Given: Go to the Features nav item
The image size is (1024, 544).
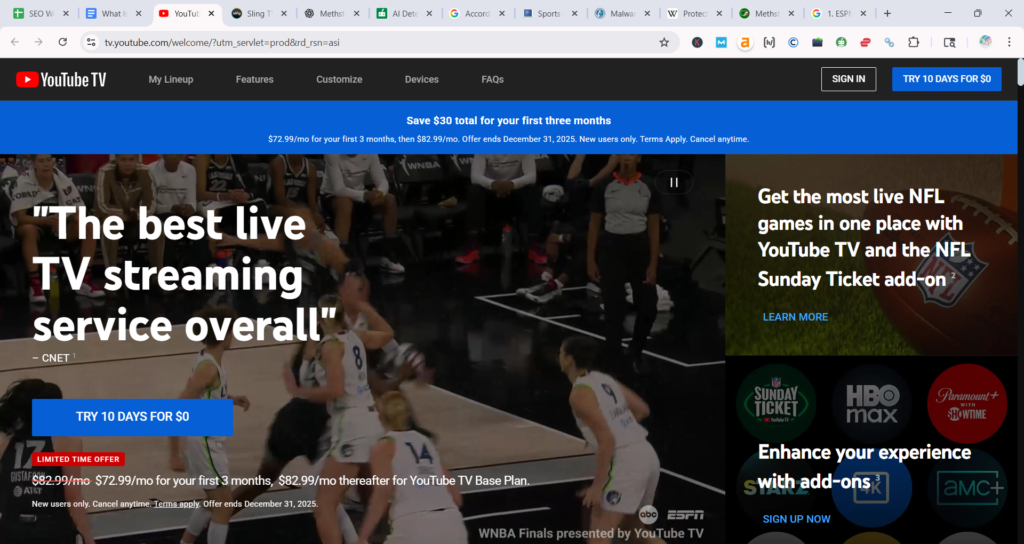Looking at the screenshot, I should pos(254,80).
